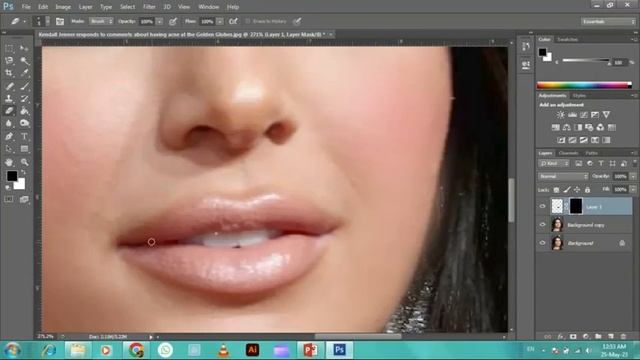Open the layer Kind filter dropdown
640x360 pixels.
(x=554, y=164)
